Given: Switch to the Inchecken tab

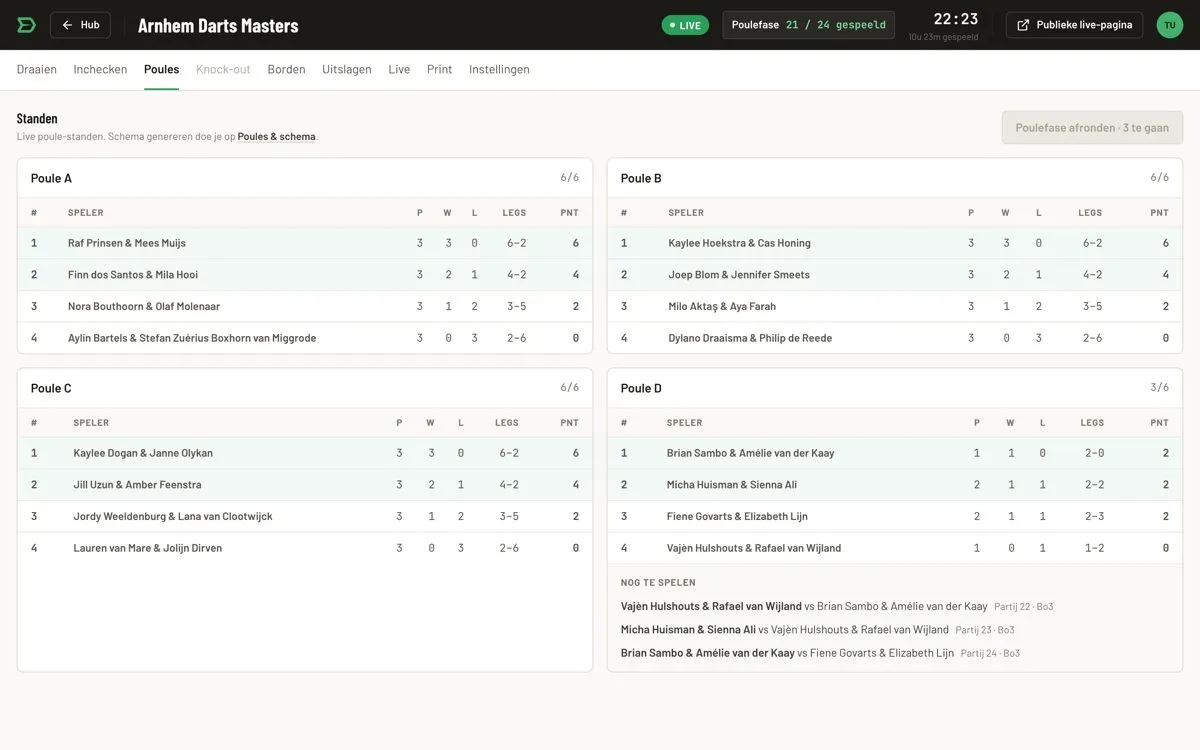Looking at the screenshot, I should click(100, 69).
